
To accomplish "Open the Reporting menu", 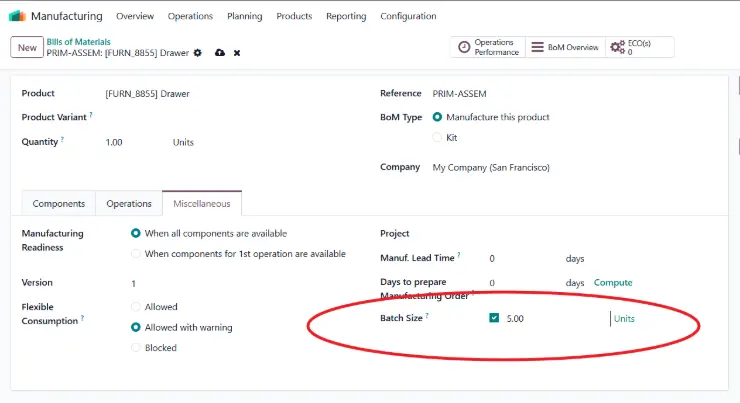I will [x=345, y=16].
